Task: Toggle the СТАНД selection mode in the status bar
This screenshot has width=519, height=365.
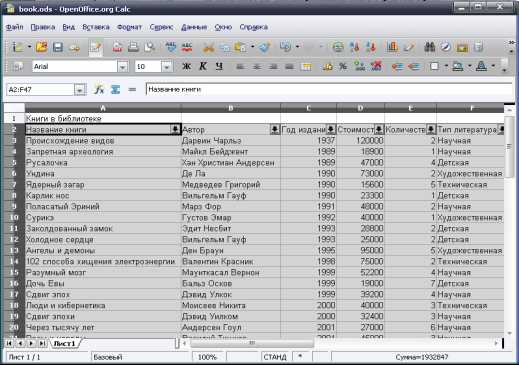Action: pyautogui.click(x=275, y=357)
